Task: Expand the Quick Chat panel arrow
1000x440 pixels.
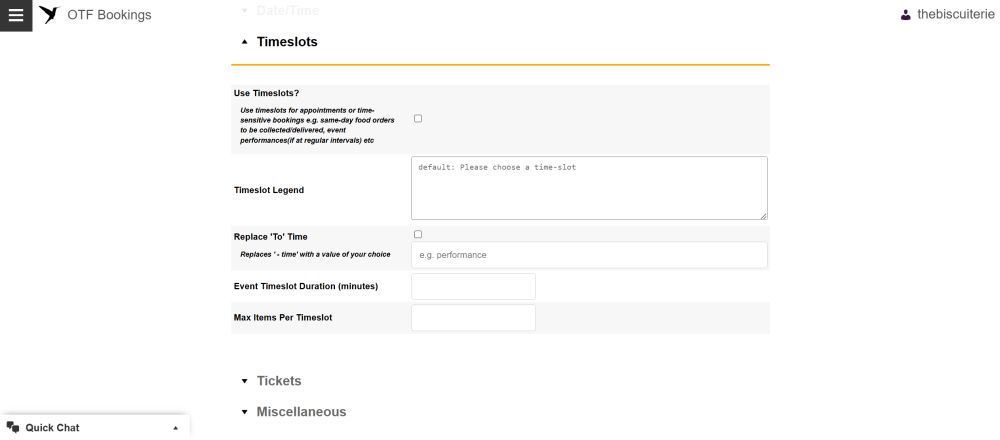Action: tap(176, 428)
